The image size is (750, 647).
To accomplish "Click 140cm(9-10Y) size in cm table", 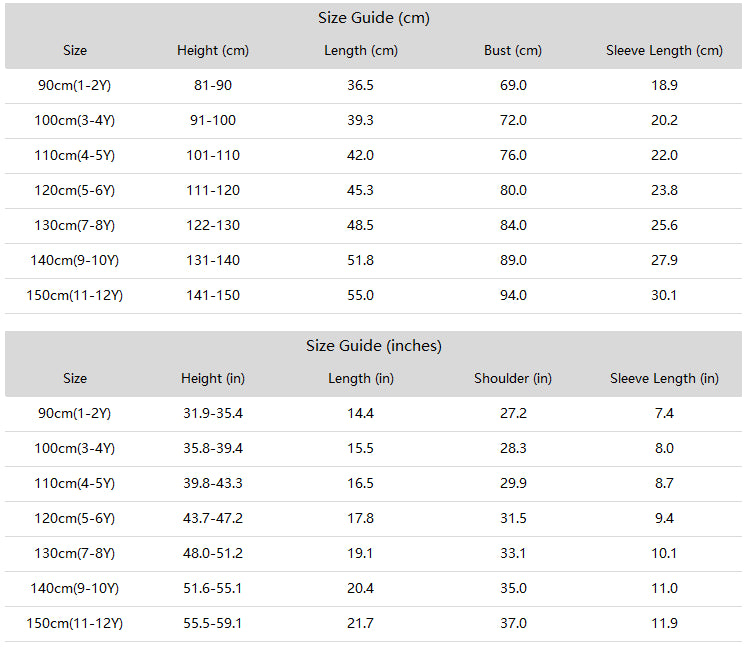I will (75, 260).
